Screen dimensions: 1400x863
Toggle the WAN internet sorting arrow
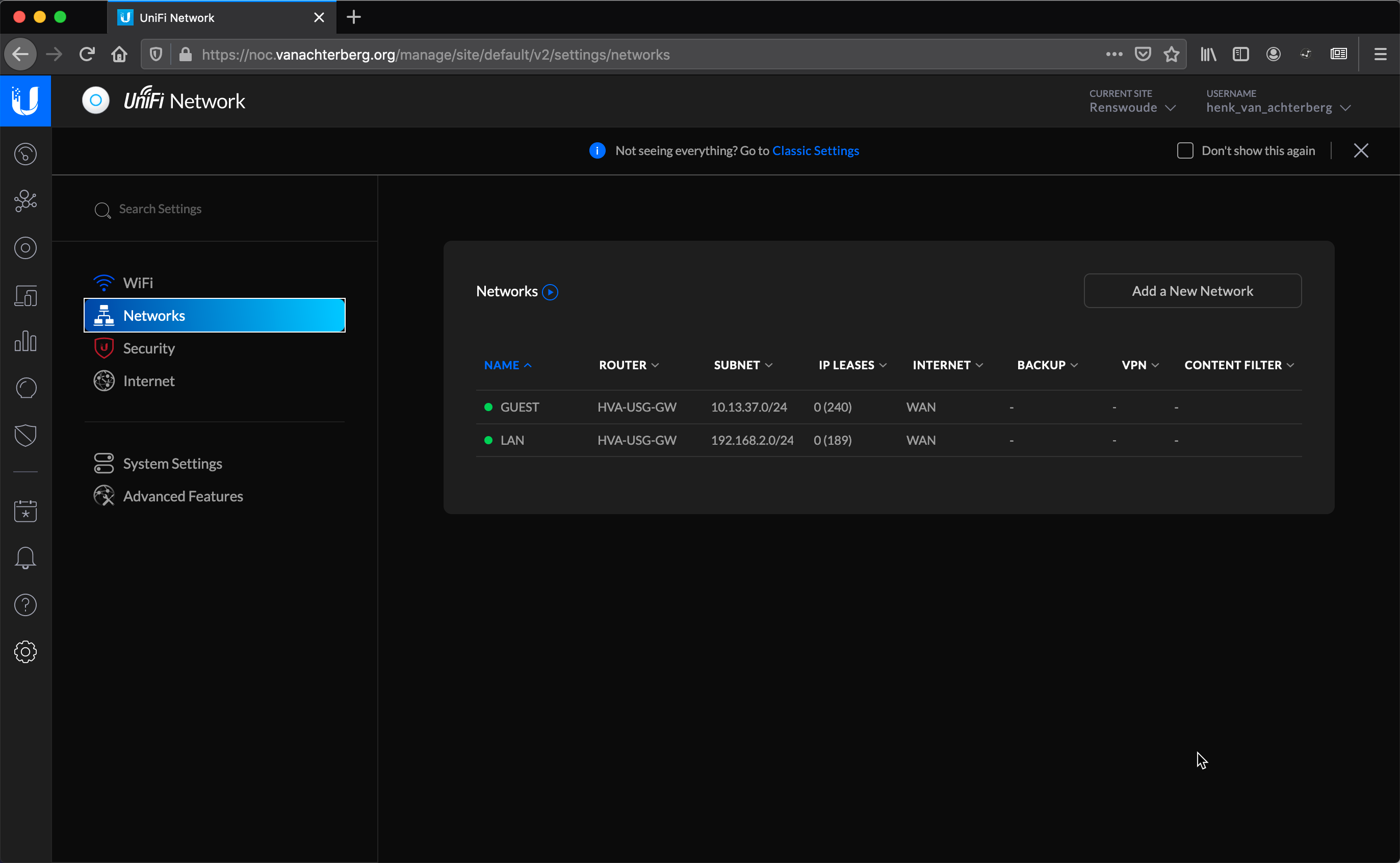click(x=980, y=365)
